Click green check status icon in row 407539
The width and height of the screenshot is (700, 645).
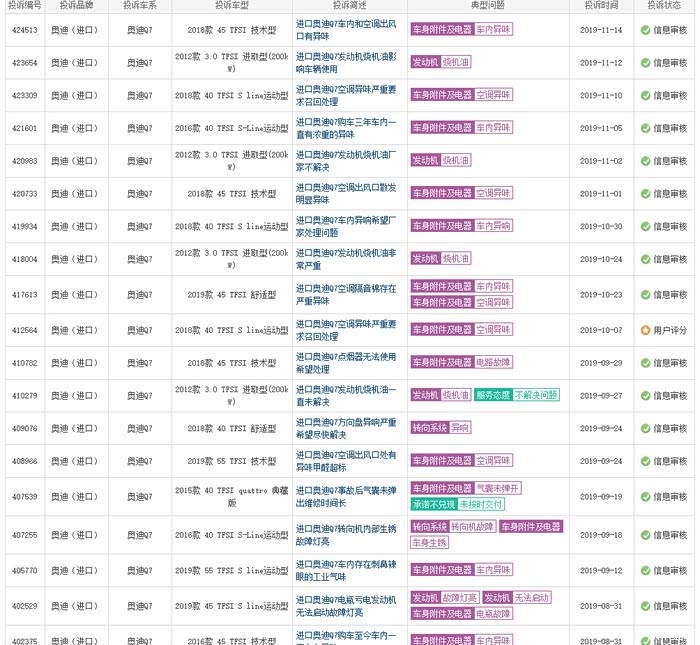coord(645,497)
